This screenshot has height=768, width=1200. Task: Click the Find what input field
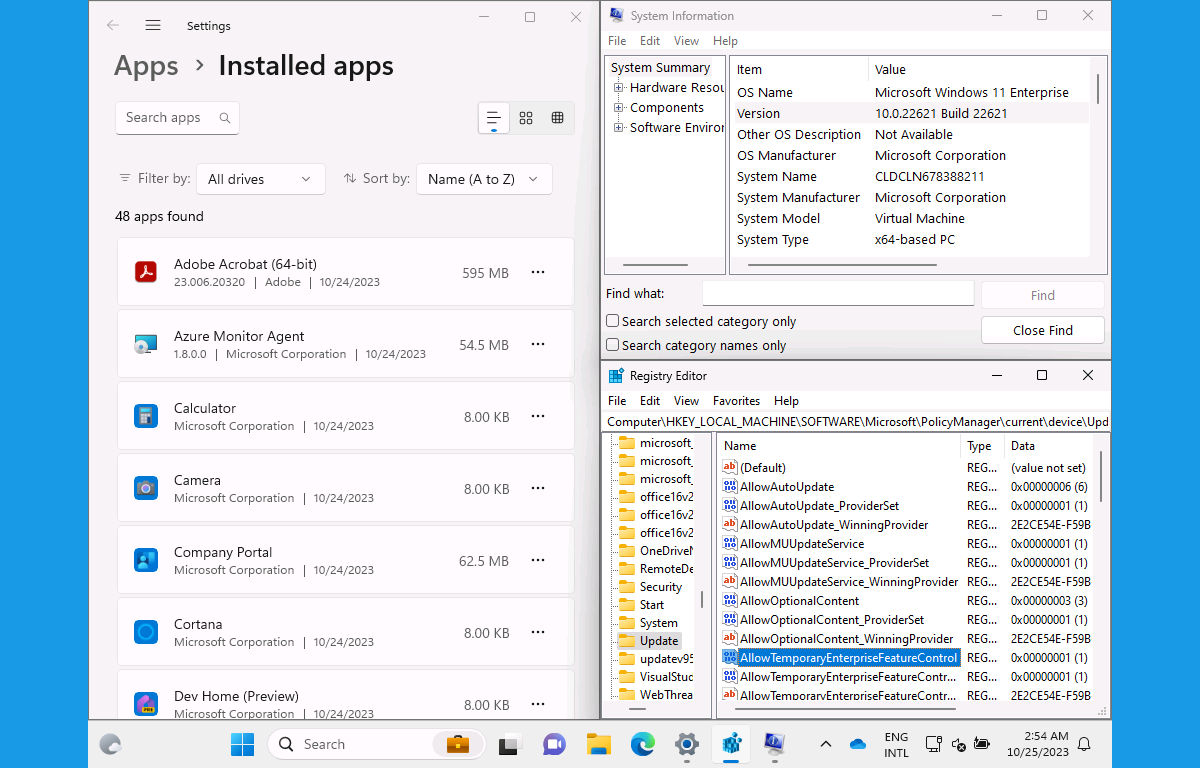tap(838, 293)
